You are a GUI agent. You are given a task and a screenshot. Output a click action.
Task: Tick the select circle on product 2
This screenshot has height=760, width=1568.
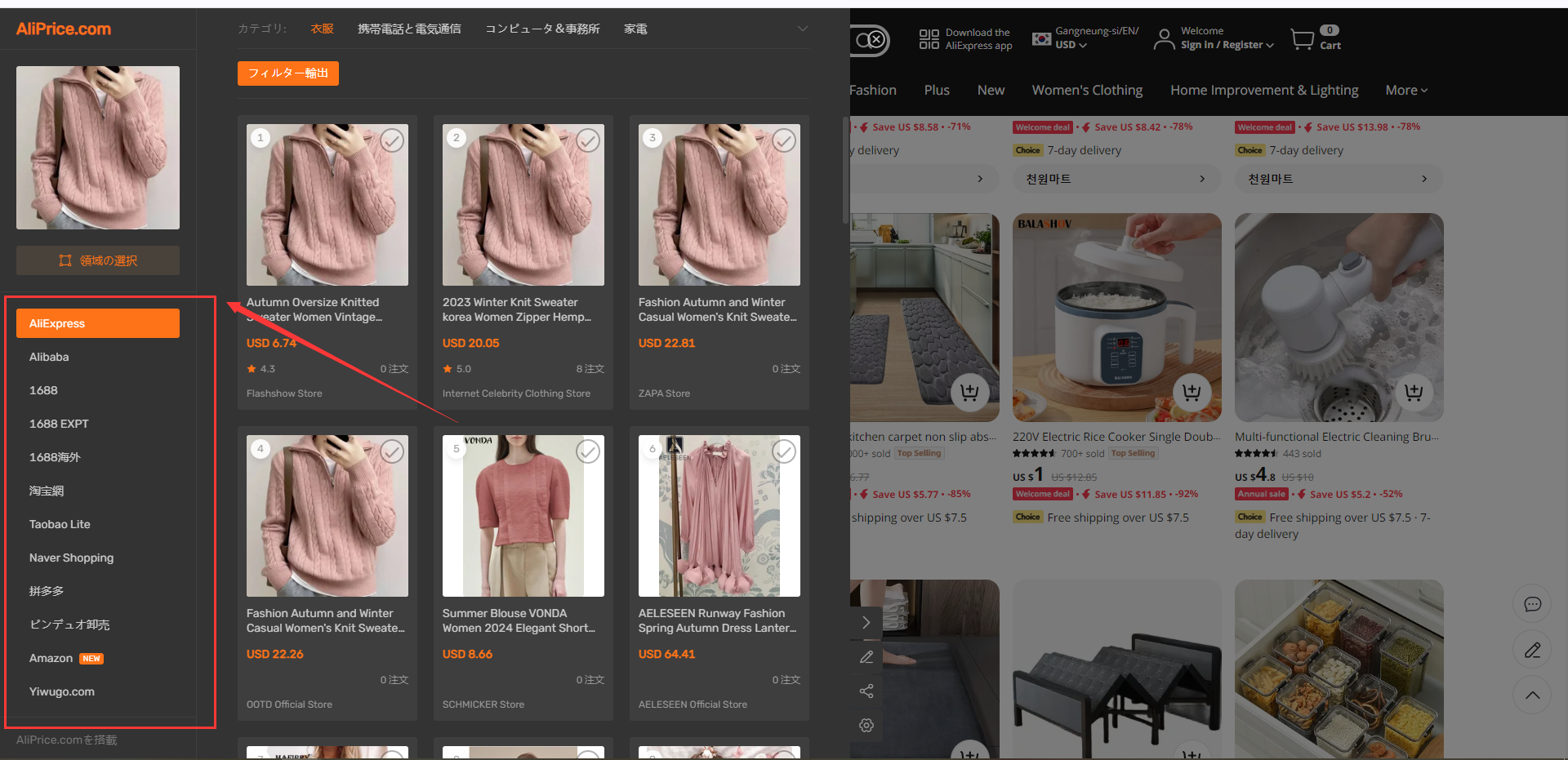point(588,140)
